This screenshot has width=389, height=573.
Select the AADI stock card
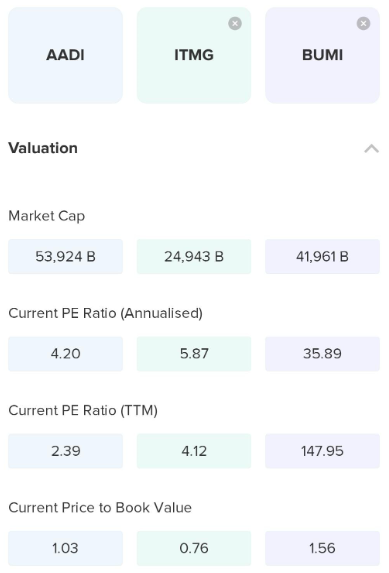[65, 55]
